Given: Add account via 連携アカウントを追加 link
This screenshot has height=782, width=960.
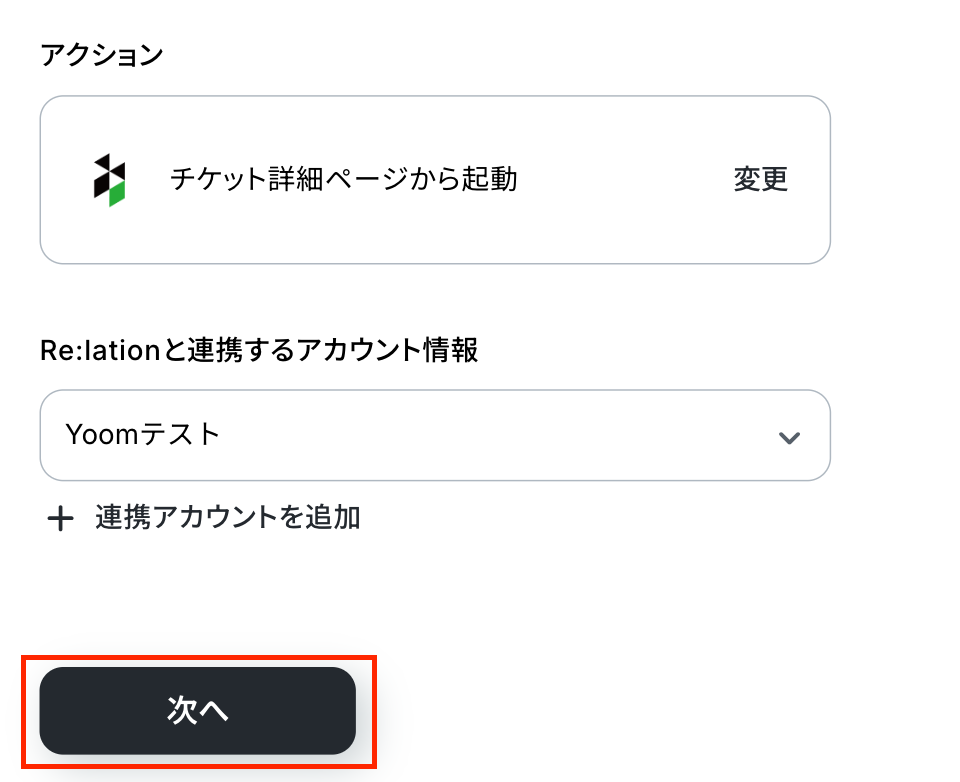Looking at the screenshot, I should click(x=228, y=518).
